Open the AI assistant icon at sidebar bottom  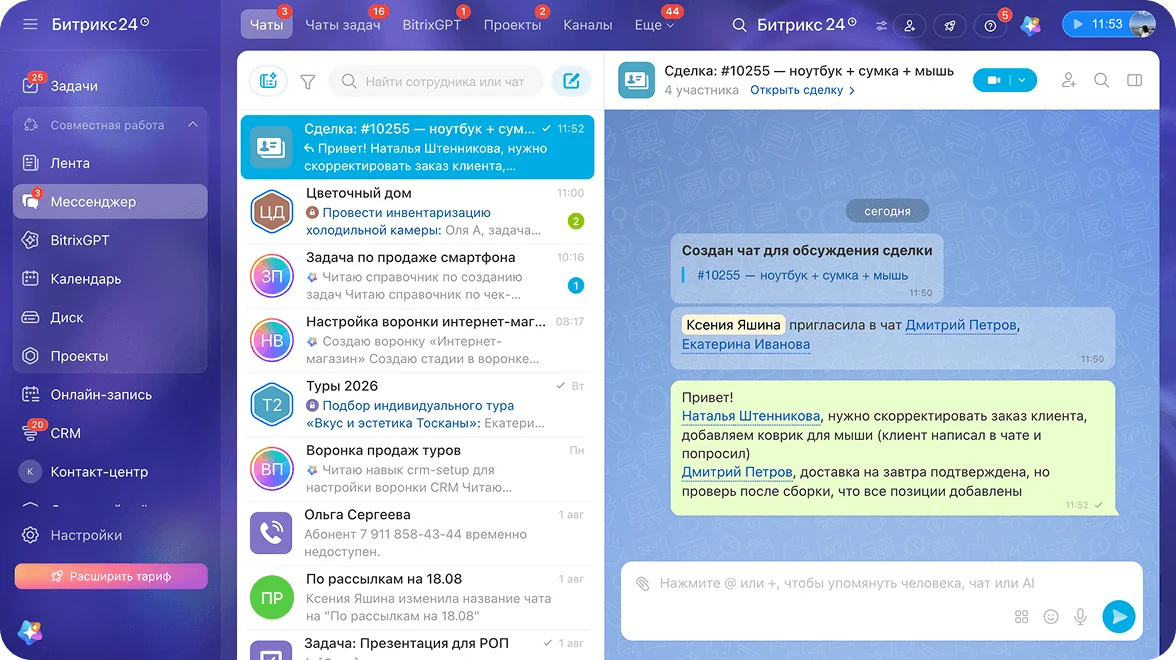[x=30, y=632]
